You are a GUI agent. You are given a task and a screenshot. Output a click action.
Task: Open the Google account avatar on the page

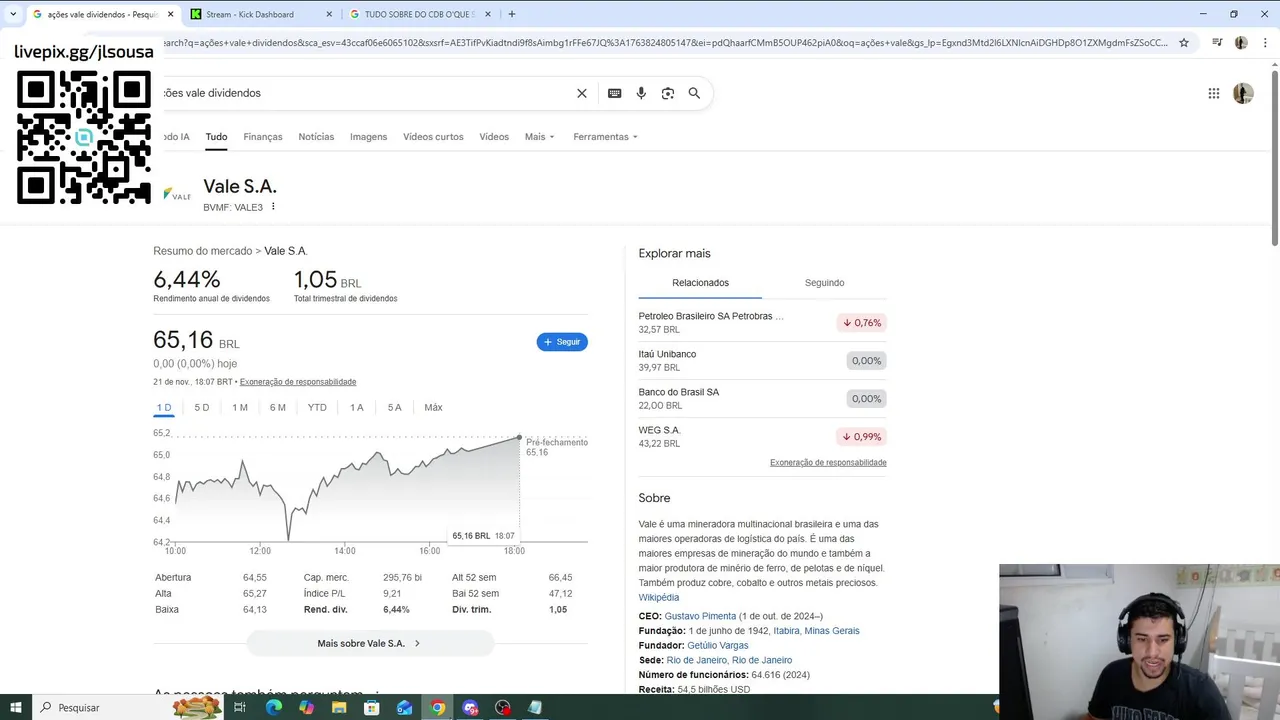[1243, 93]
